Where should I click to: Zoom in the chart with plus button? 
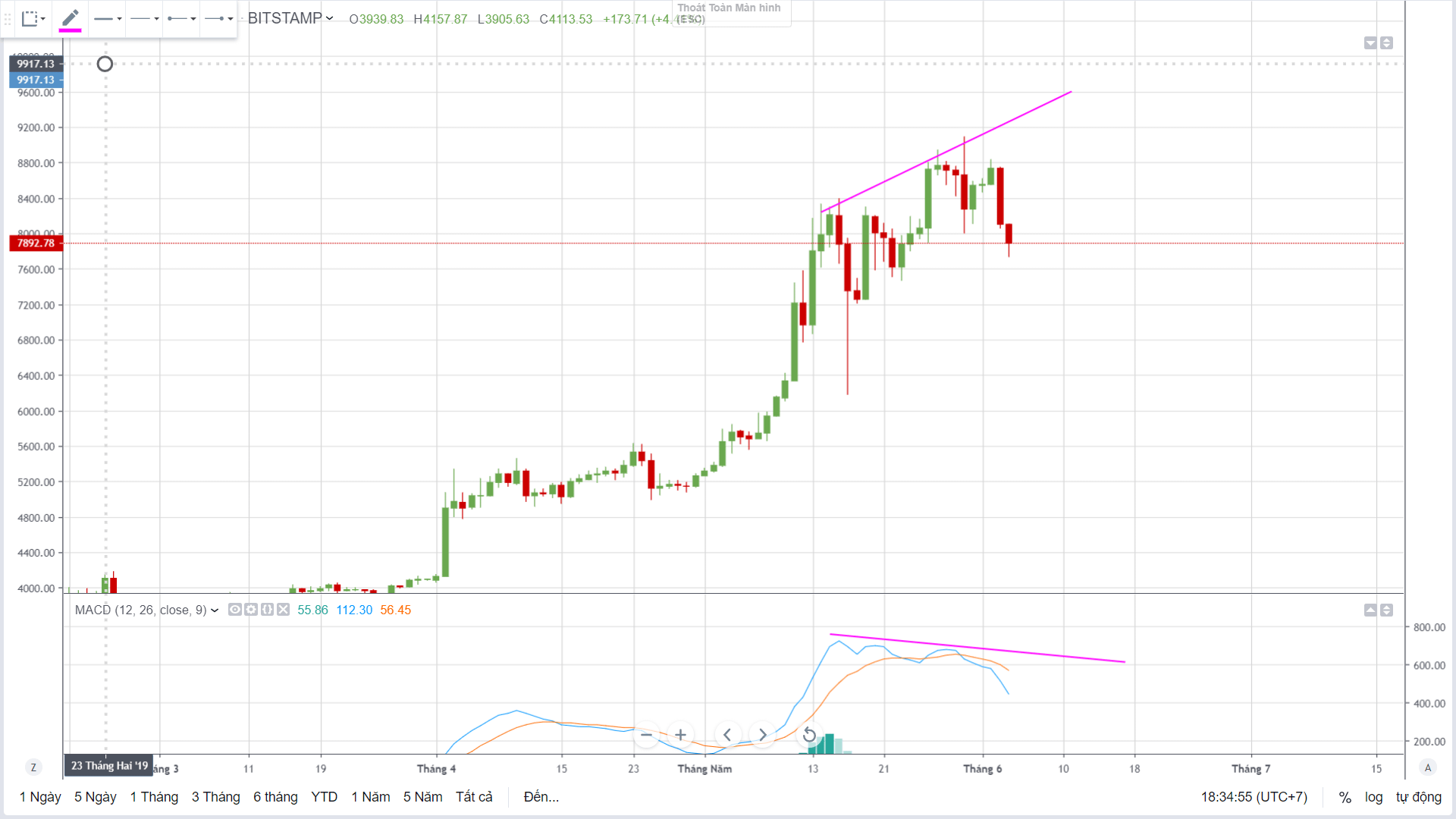click(x=681, y=735)
